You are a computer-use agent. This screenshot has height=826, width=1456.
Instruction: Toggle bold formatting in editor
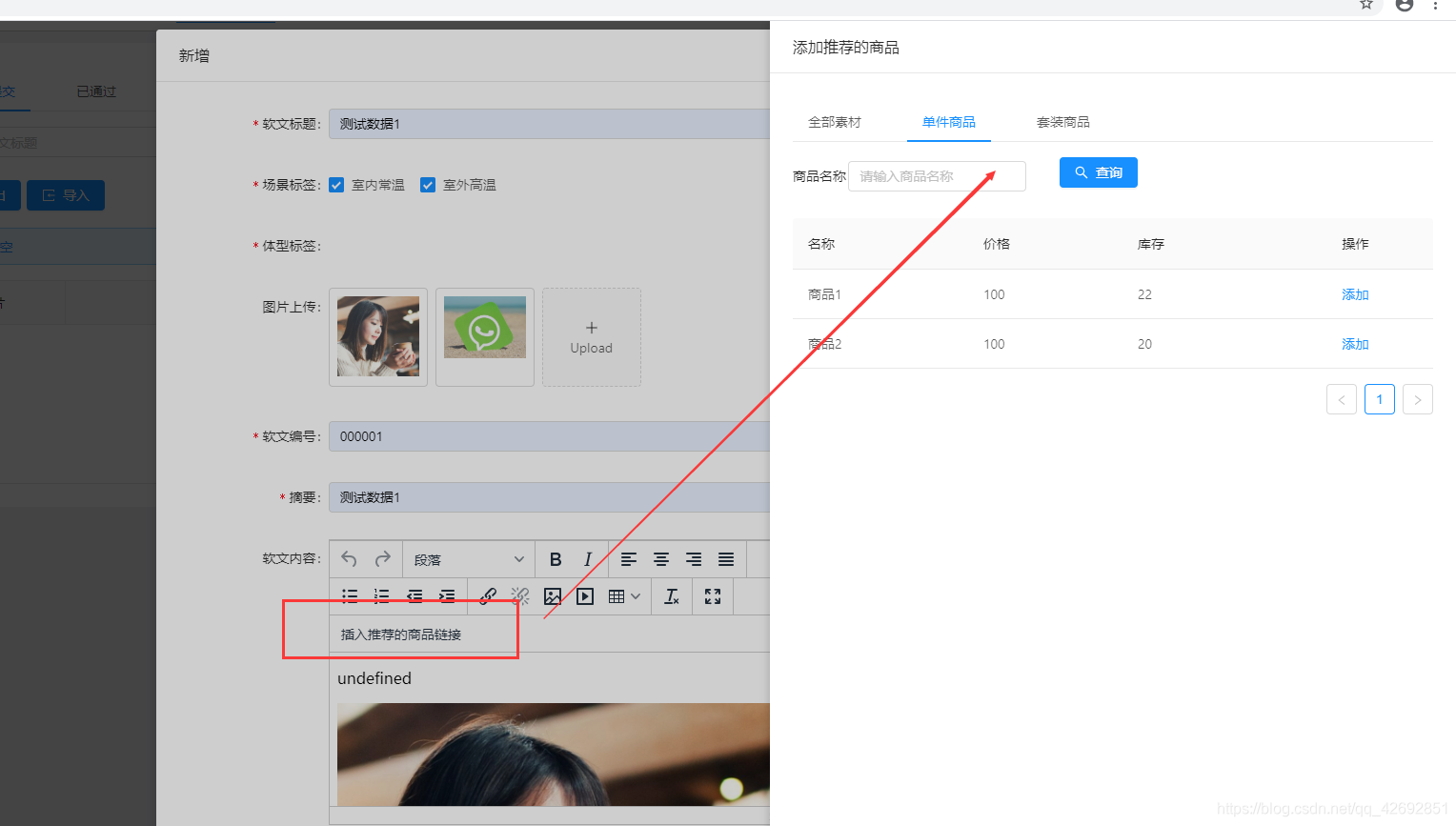click(556, 559)
